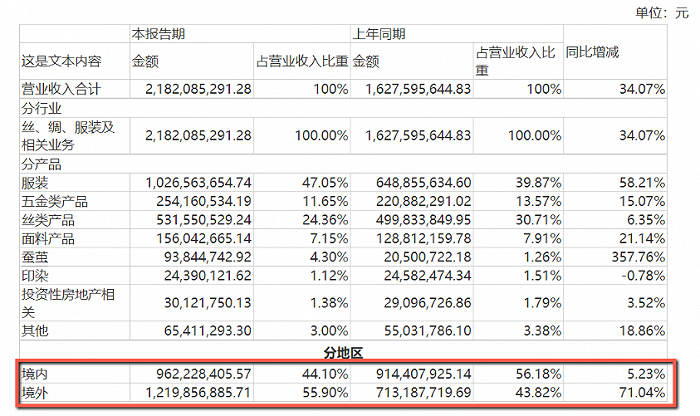Select the 境外 row label

click(x=35, y=393)
